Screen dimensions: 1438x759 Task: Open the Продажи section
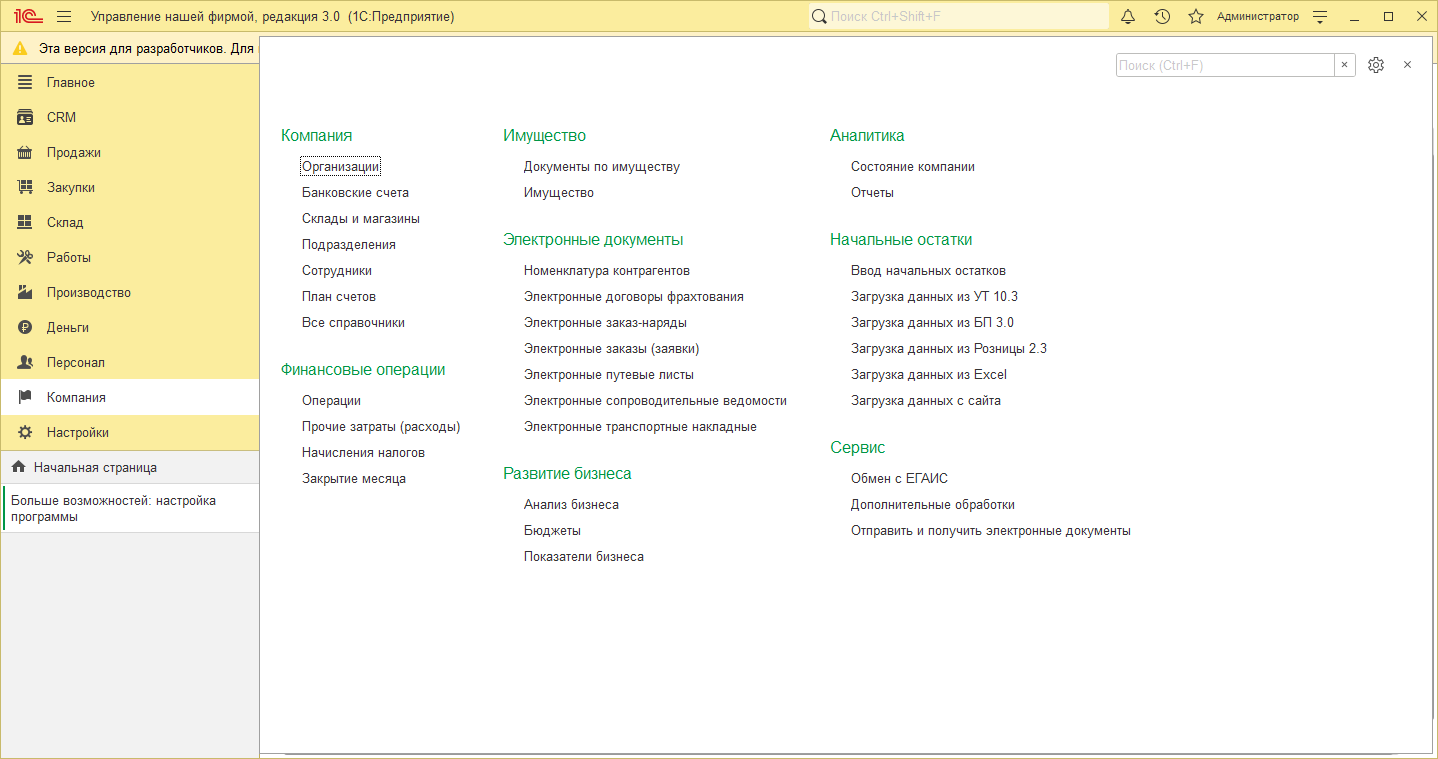point(74,153)
